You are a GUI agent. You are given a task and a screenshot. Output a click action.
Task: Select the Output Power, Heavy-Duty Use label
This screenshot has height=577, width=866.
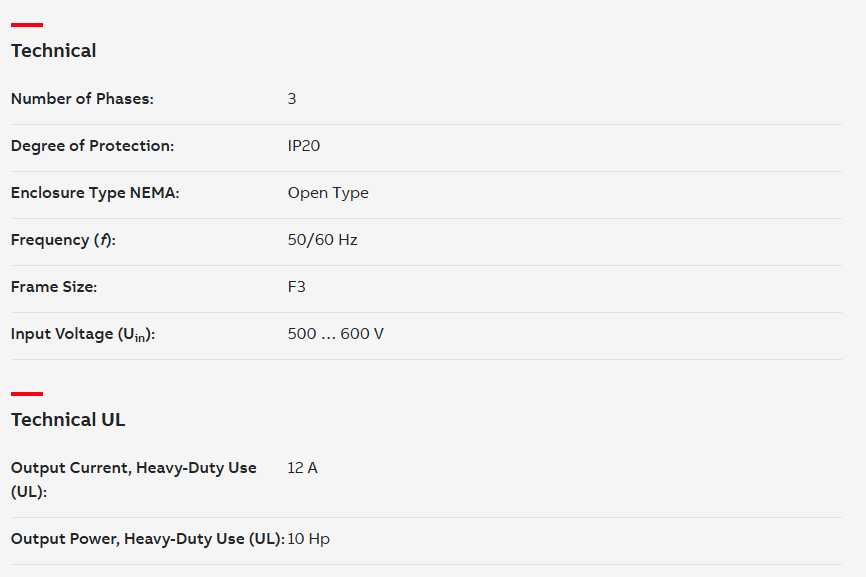148,539
